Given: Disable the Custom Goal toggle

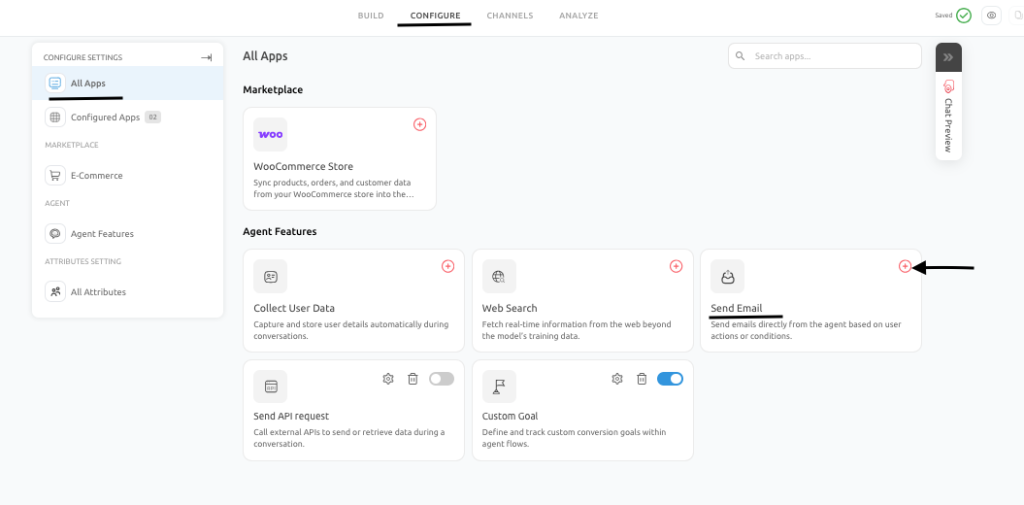Looking at the screenshot, I should (x=670, y=379).
